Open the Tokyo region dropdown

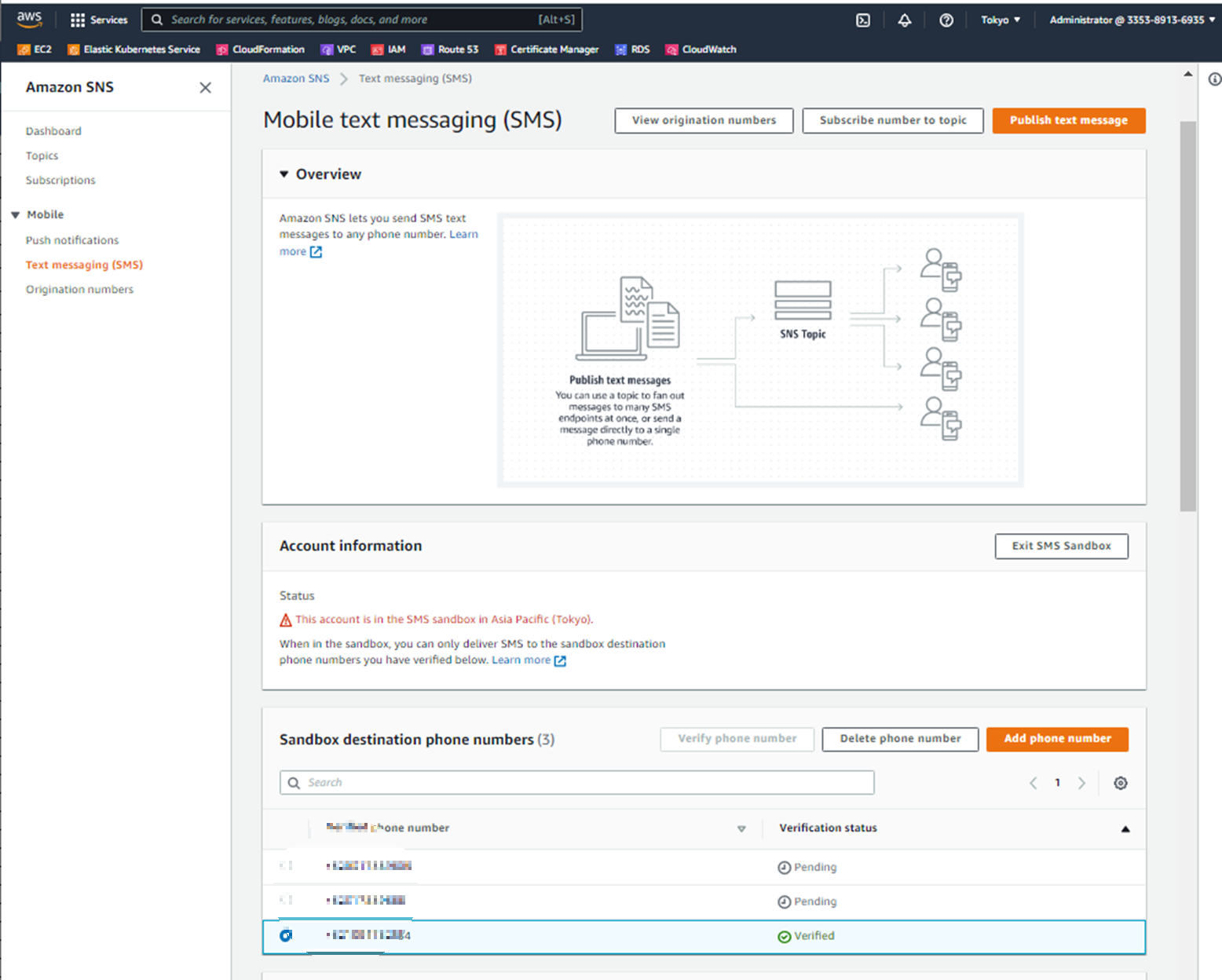1001,20
